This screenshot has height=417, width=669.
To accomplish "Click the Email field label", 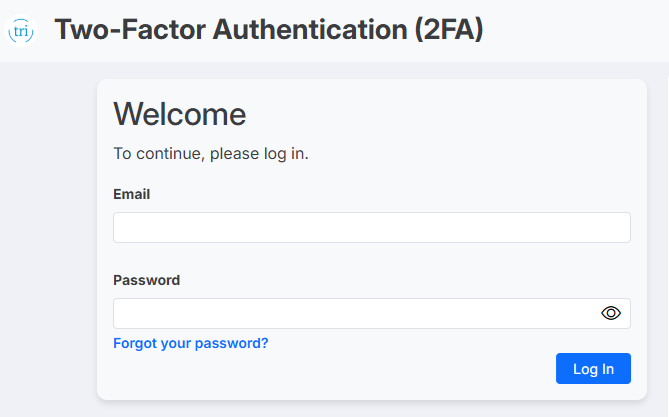I will 131,194.
